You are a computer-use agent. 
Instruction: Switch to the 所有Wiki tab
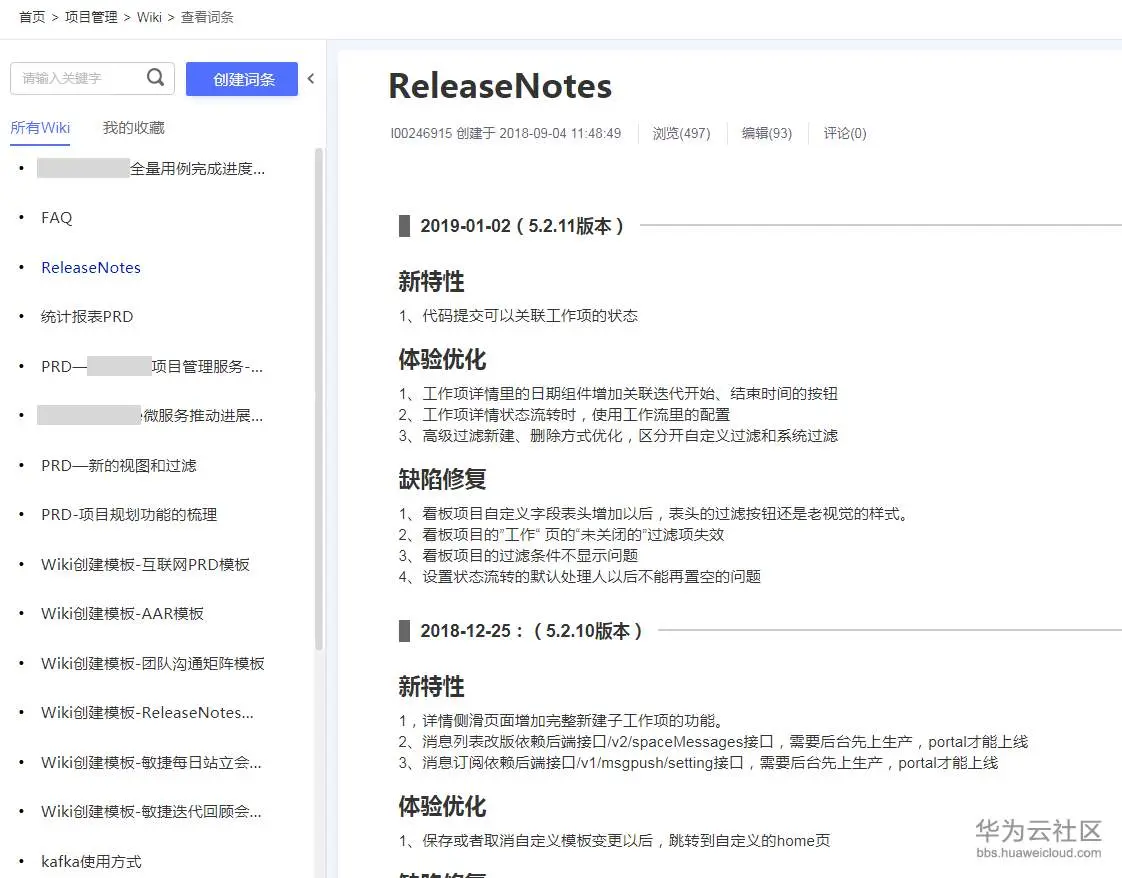click(40, 128)
